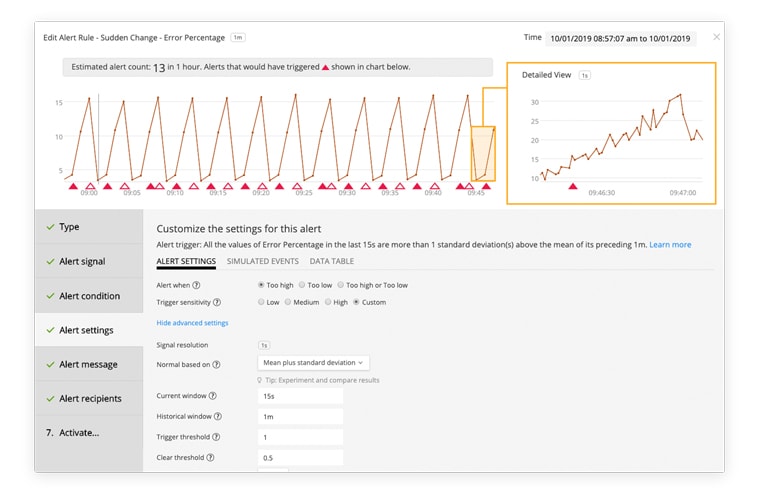Screen dimensions: 760x500
Task: Click the Trigger threshold input field
Action: point(300,437)
